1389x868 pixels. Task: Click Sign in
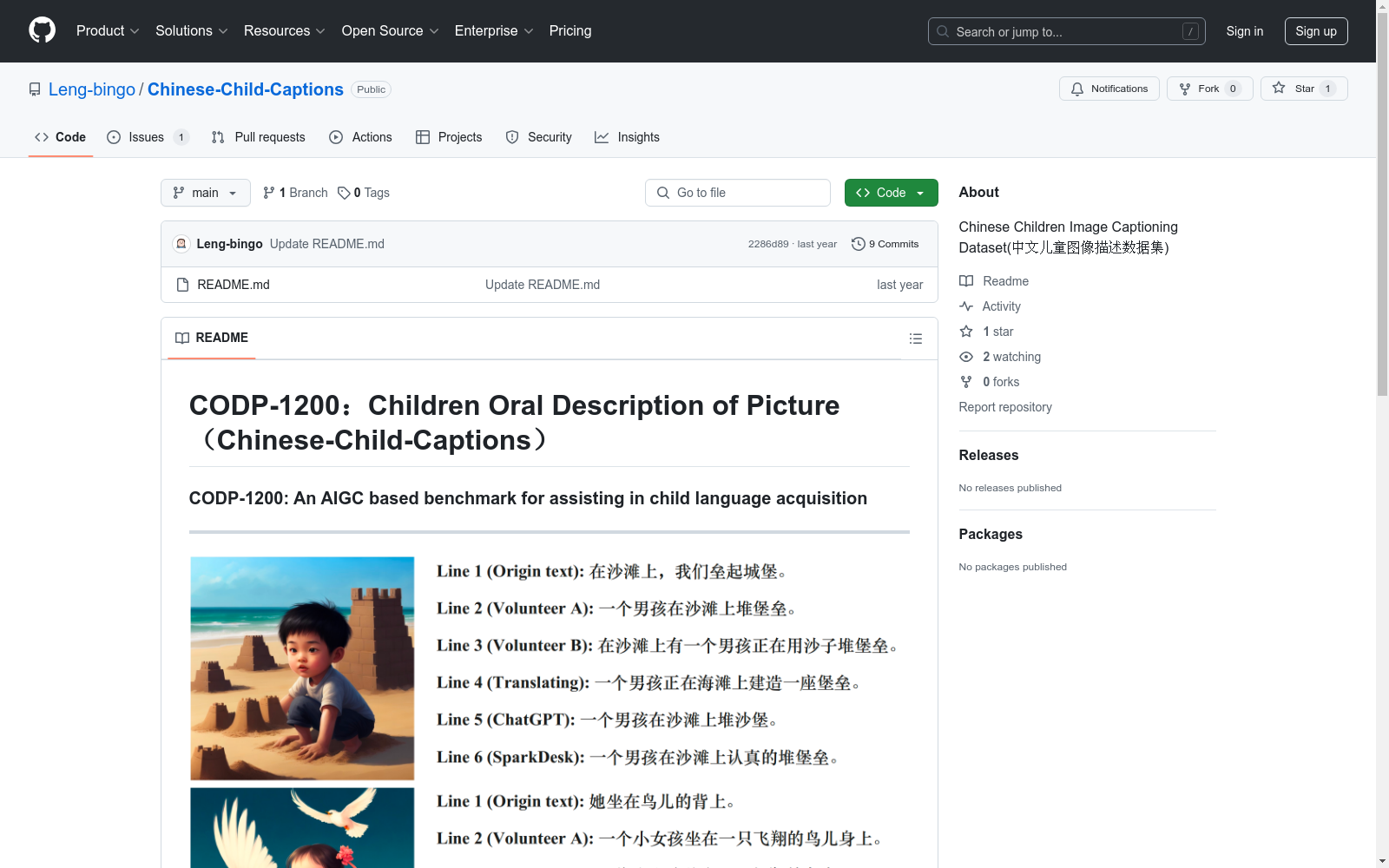[1244, 31]
